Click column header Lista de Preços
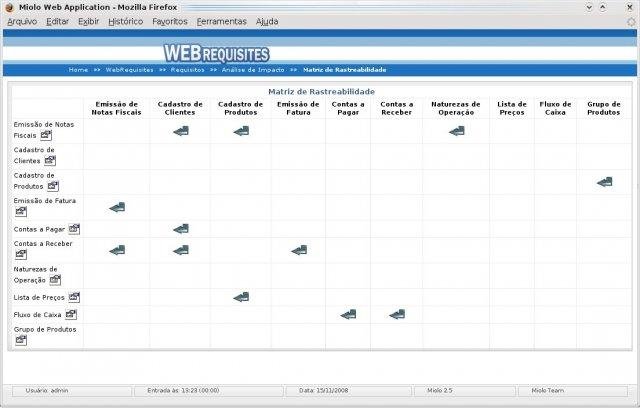 512,108
